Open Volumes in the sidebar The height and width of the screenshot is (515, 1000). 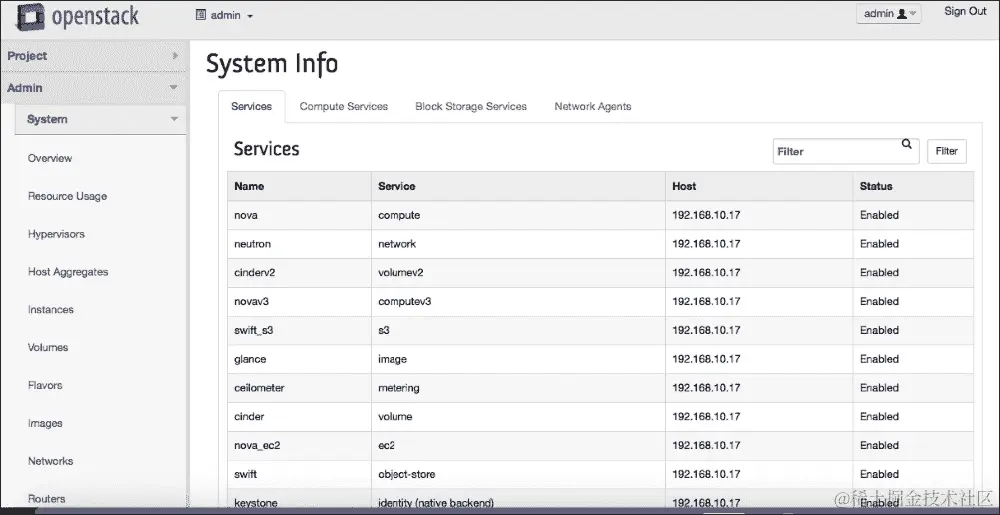(x=48, y=347)
